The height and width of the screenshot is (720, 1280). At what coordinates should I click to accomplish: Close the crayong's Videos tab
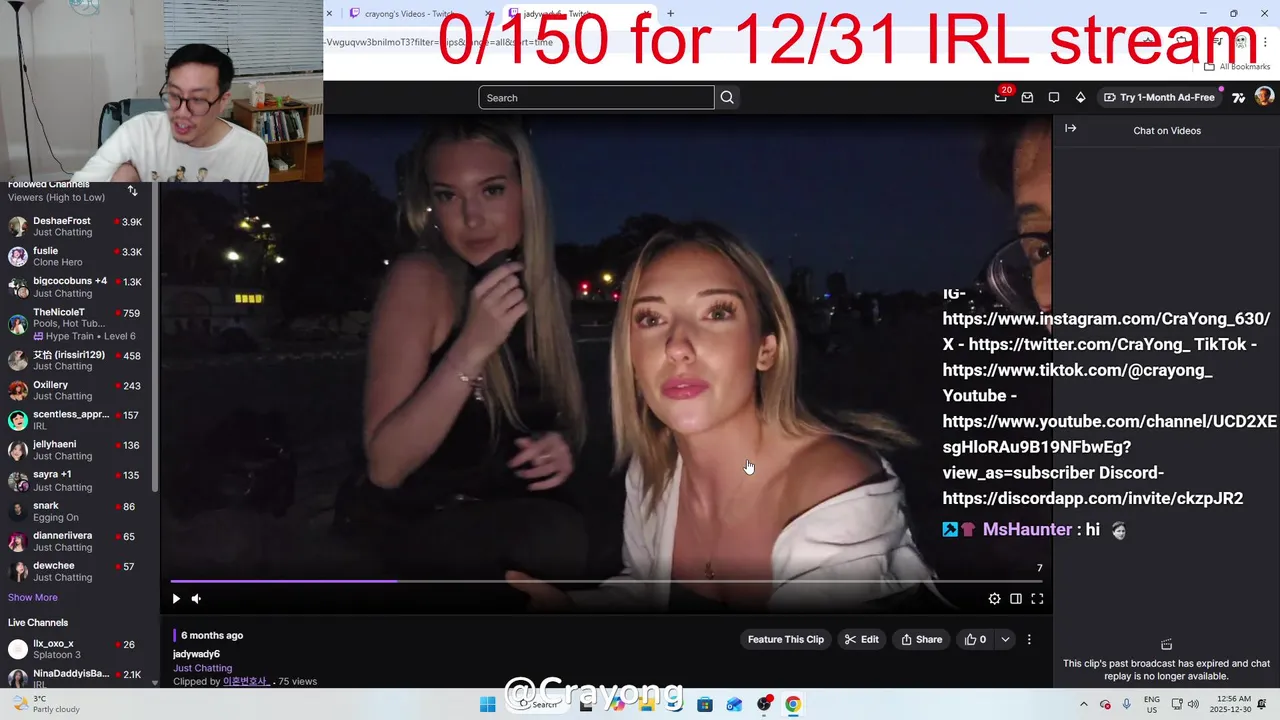tap(489, 14)
